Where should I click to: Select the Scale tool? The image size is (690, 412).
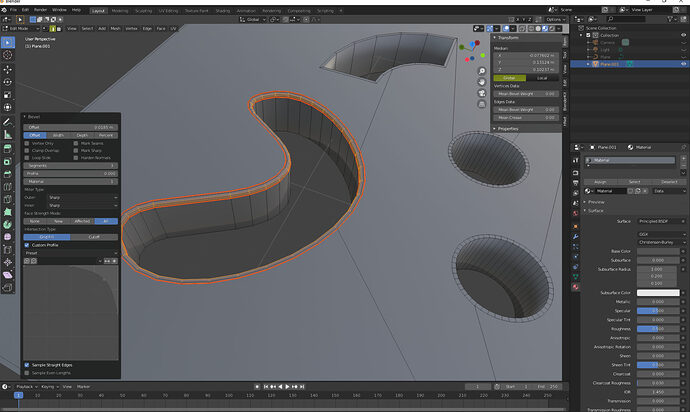click(x=7, y=95)
